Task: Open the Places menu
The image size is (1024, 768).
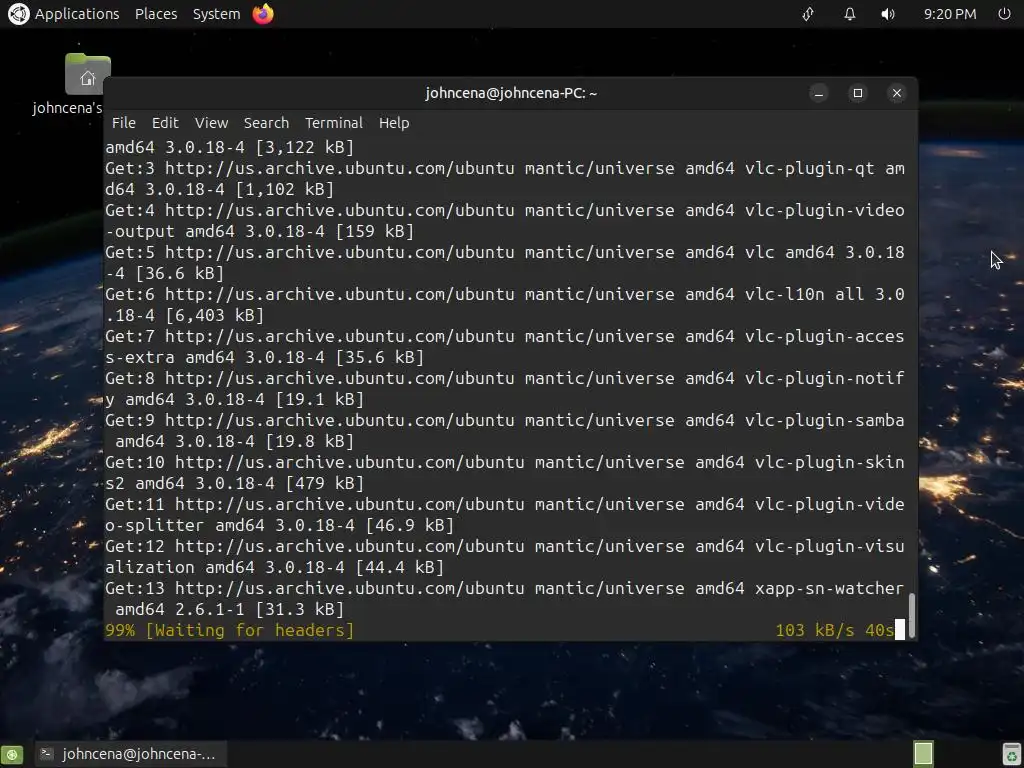Action: point(156,14)
